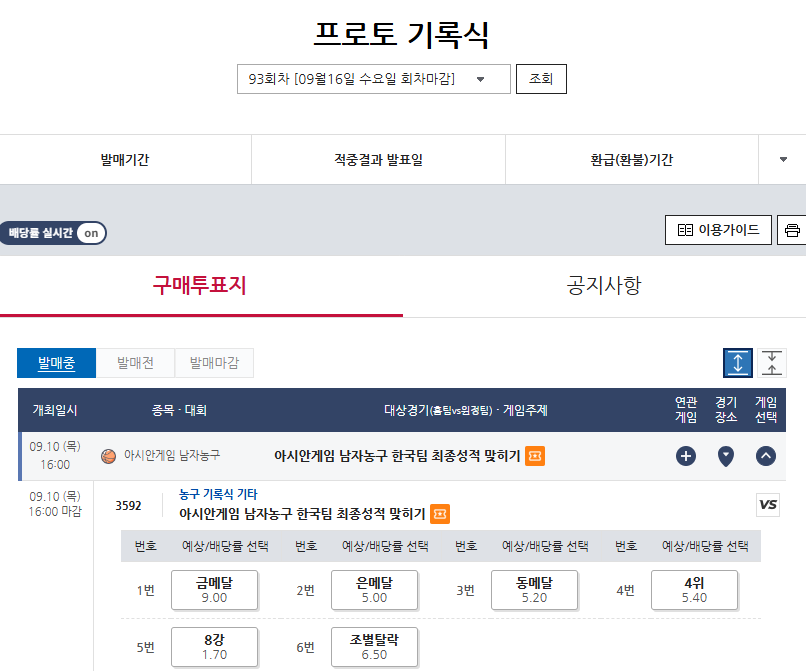
Task: Collapse the game selection chevron
Action: 766,456
